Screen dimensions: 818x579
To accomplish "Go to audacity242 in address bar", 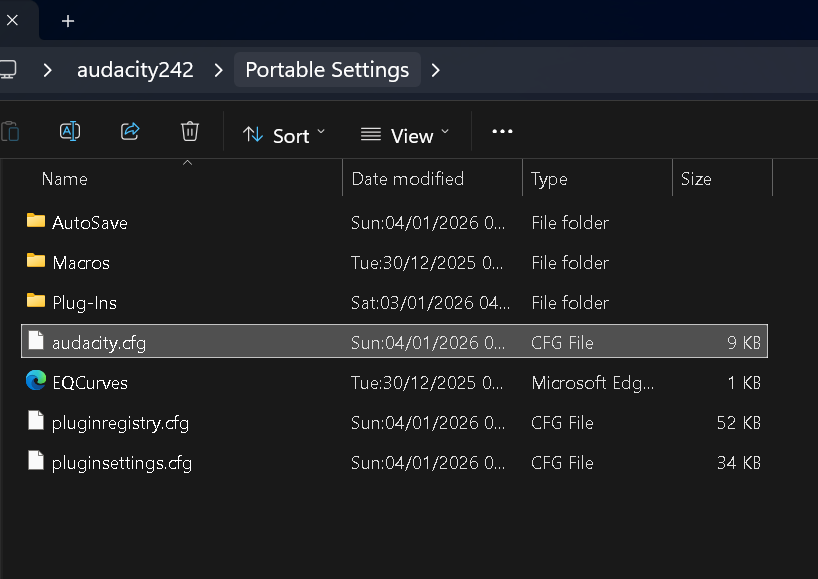I will pos(135,70).
